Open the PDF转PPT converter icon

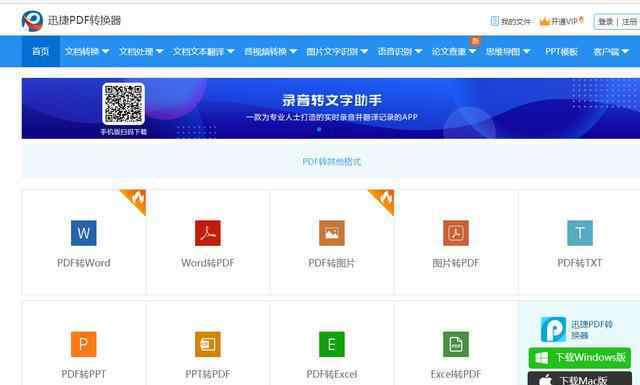84,344
